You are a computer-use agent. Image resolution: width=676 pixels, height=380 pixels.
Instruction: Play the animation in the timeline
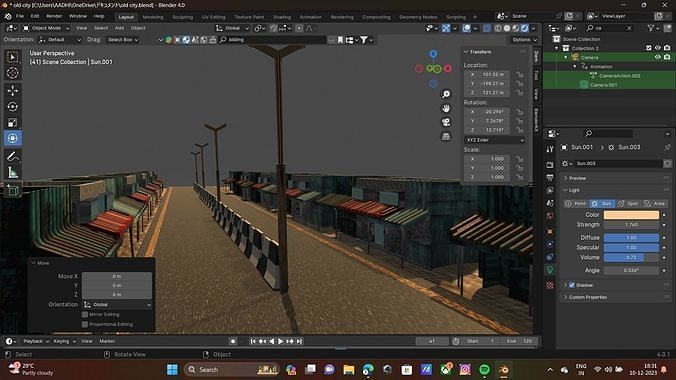click(281, 341)
